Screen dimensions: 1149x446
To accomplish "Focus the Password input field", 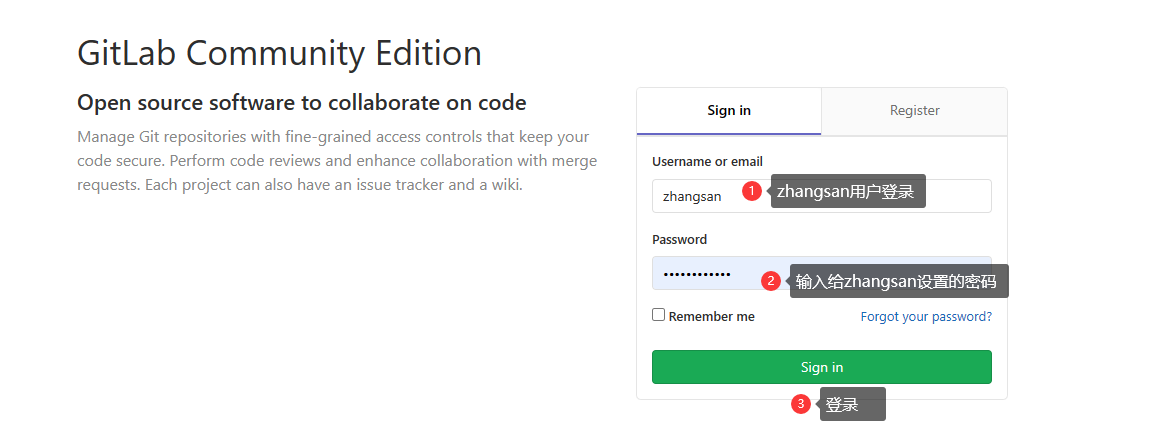I will 821,274.
